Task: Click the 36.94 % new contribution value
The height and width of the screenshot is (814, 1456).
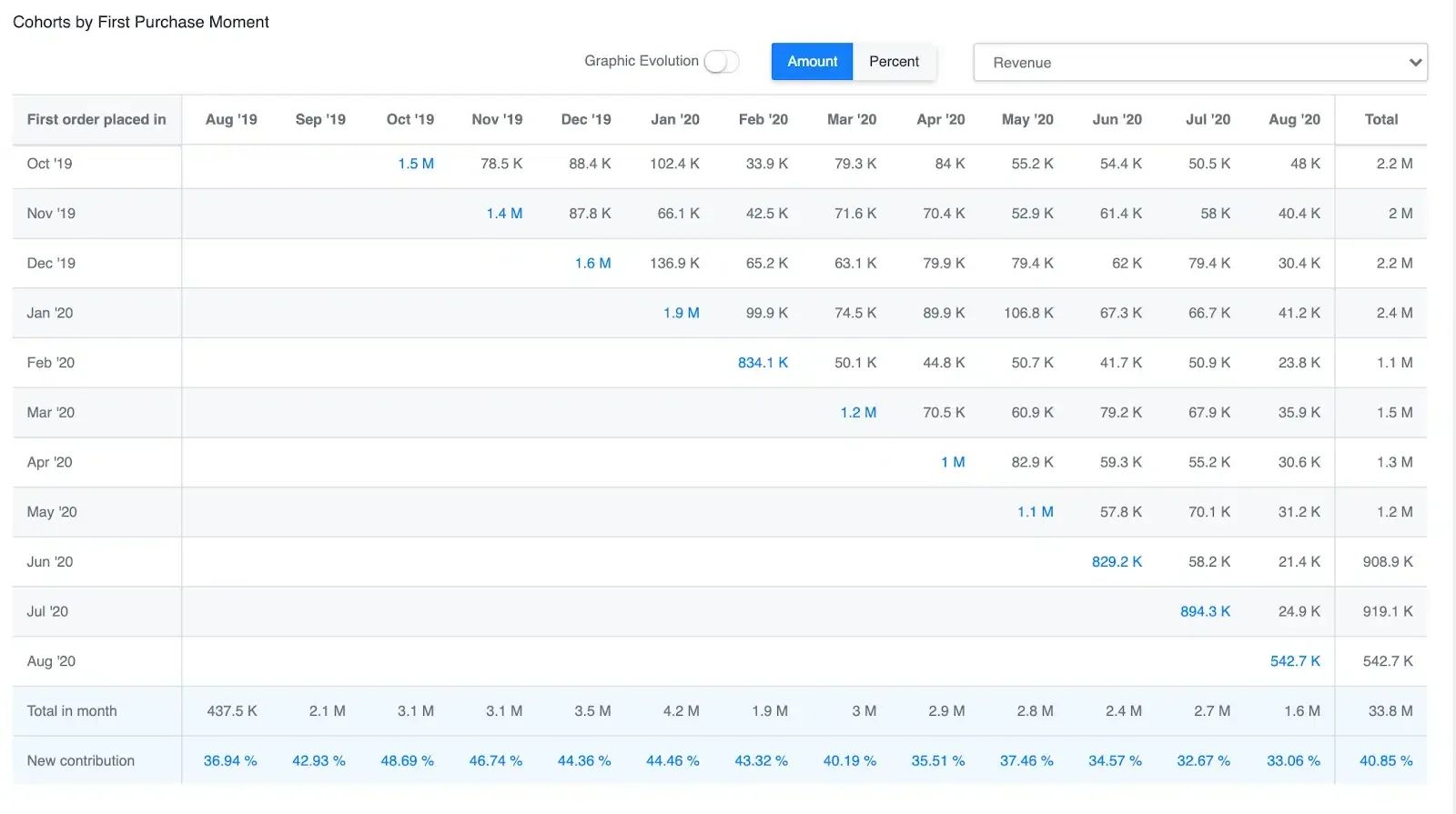Action: pyautogui.click(x=230, y=761)
